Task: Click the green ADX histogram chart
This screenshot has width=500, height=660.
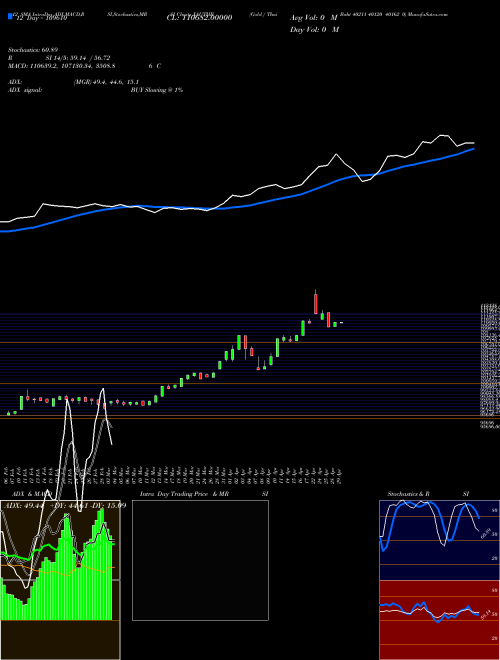Action: [58, 564]
